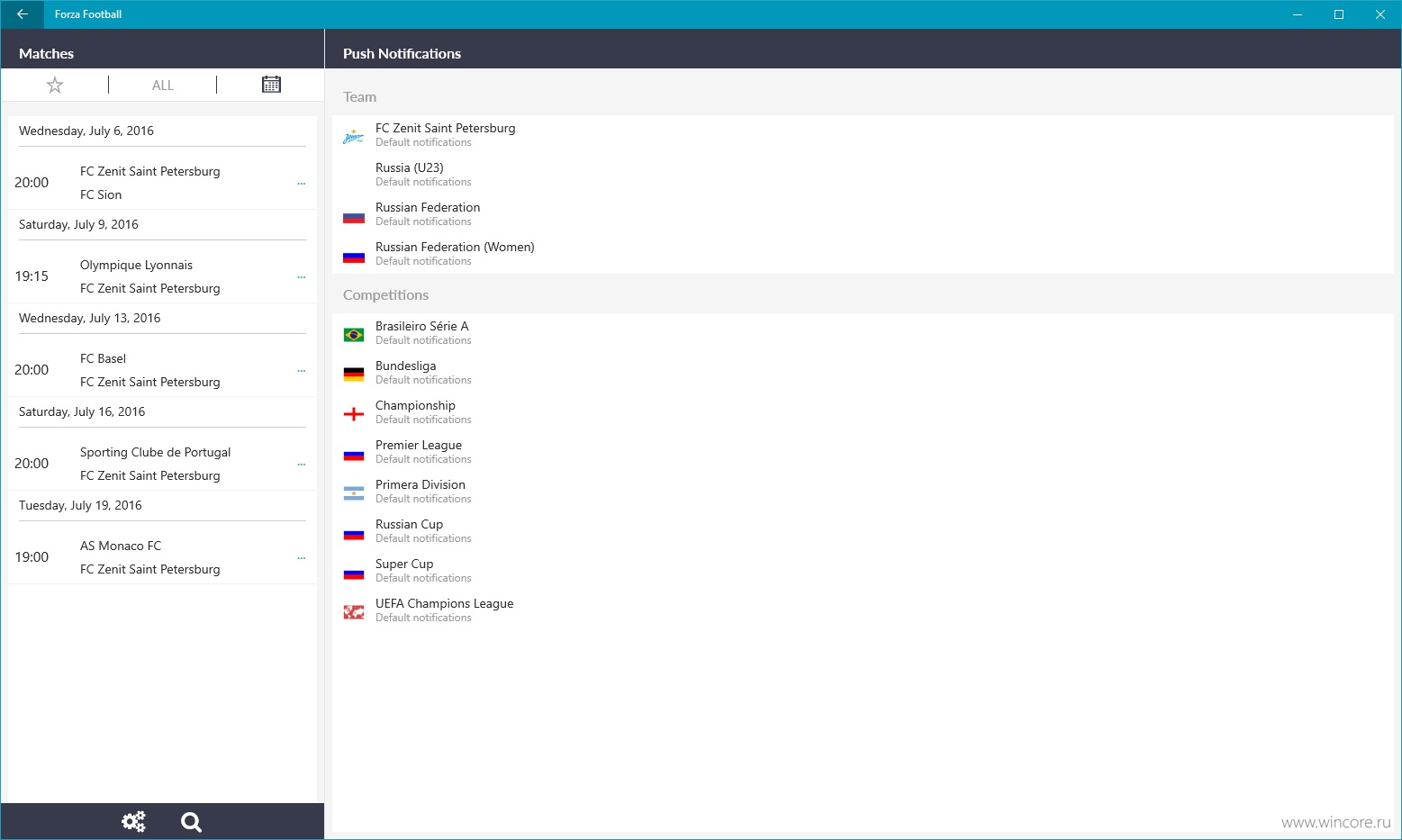
Task: Click the Russian flag beside Russian Cup
Action: (354, 534)
